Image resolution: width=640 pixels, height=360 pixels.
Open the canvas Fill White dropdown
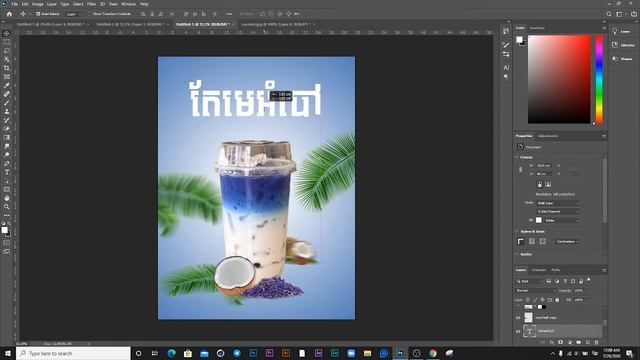pyautogui.click(x=562, y=220)
